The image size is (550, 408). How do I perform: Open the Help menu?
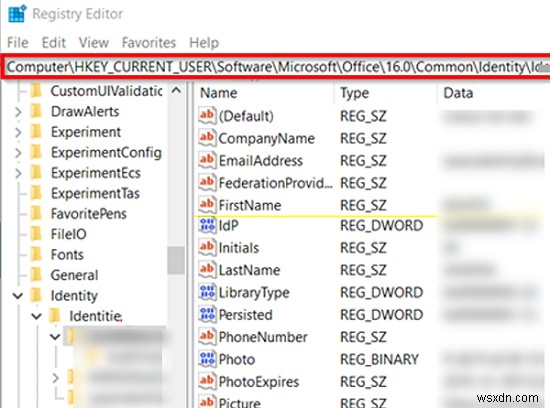click(x=204, y=43)
